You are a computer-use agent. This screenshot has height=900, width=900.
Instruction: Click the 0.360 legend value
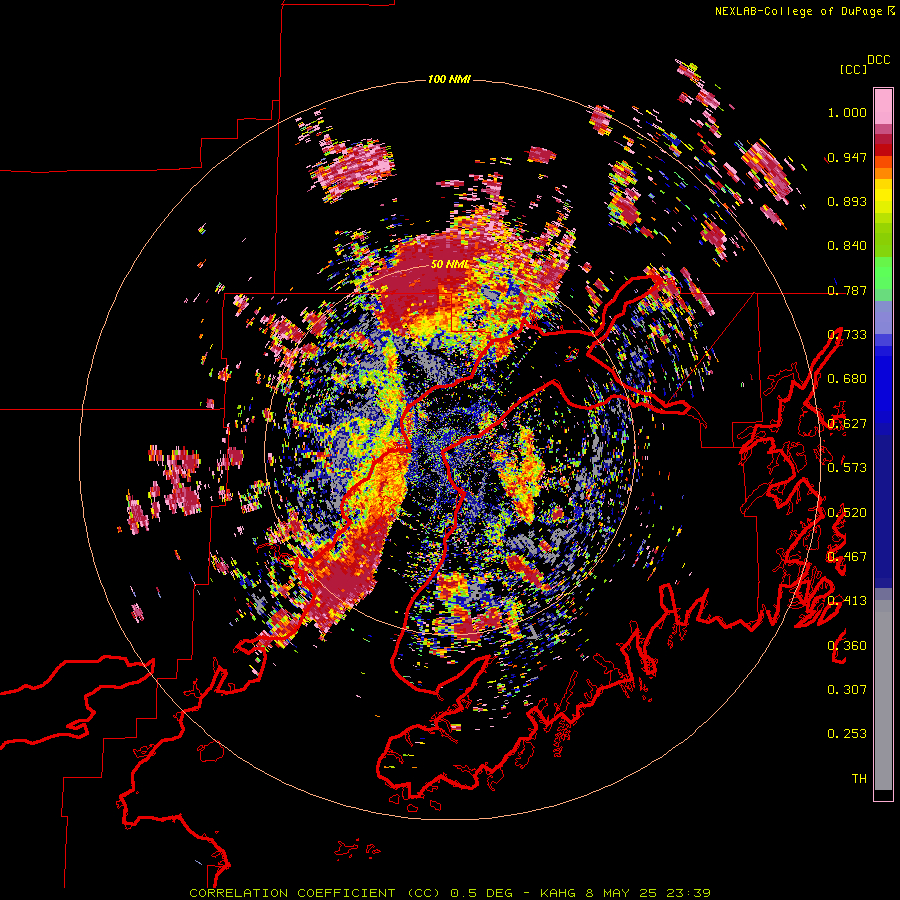(847, 645)
